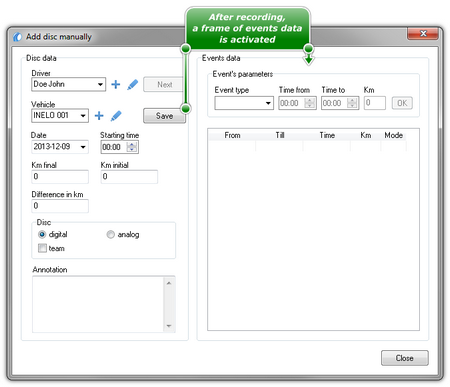Click into the event Km input field
The width and height of the screenshot is (450, 387).
coord(375,103)
